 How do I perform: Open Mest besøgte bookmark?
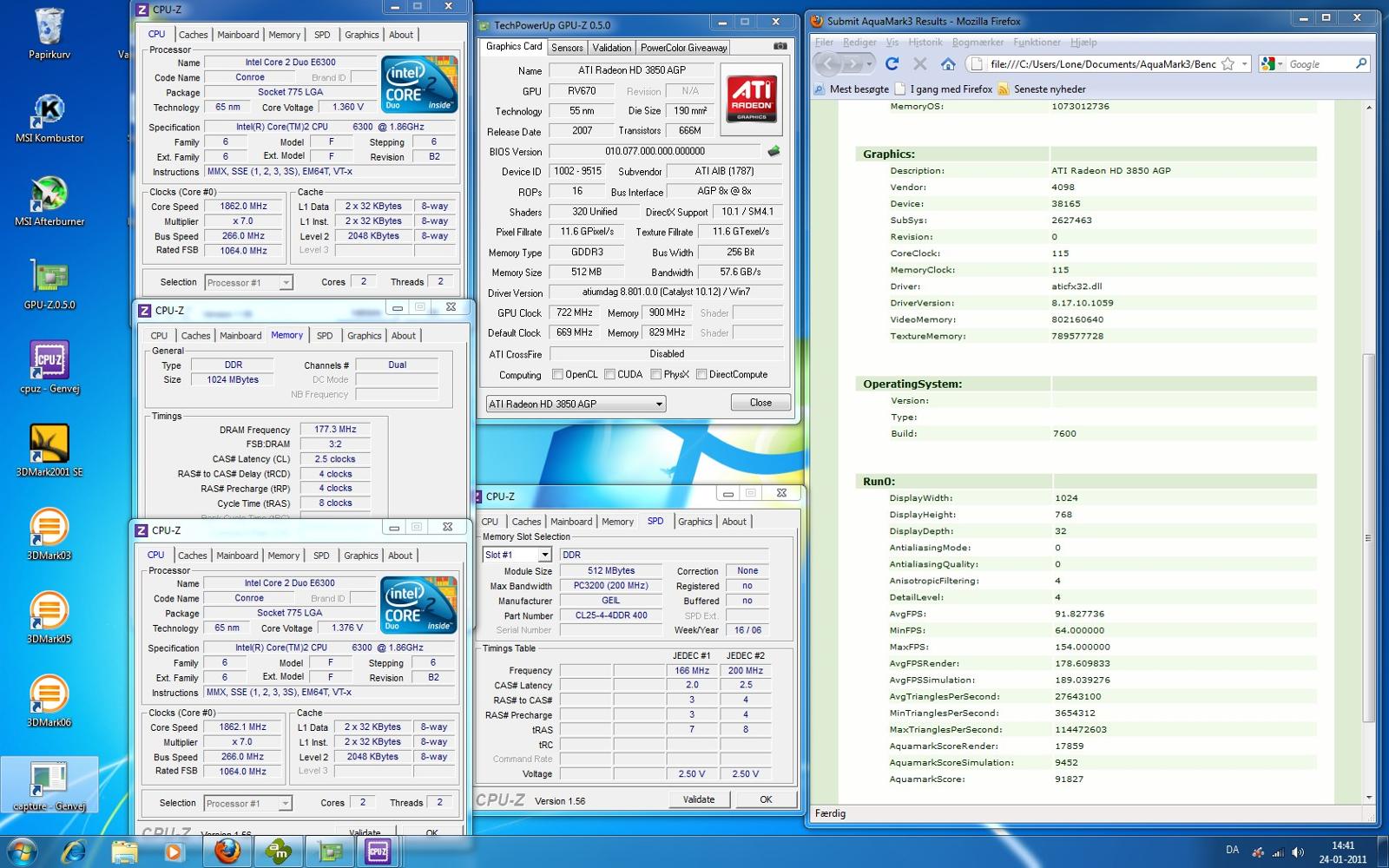(852, 89)
